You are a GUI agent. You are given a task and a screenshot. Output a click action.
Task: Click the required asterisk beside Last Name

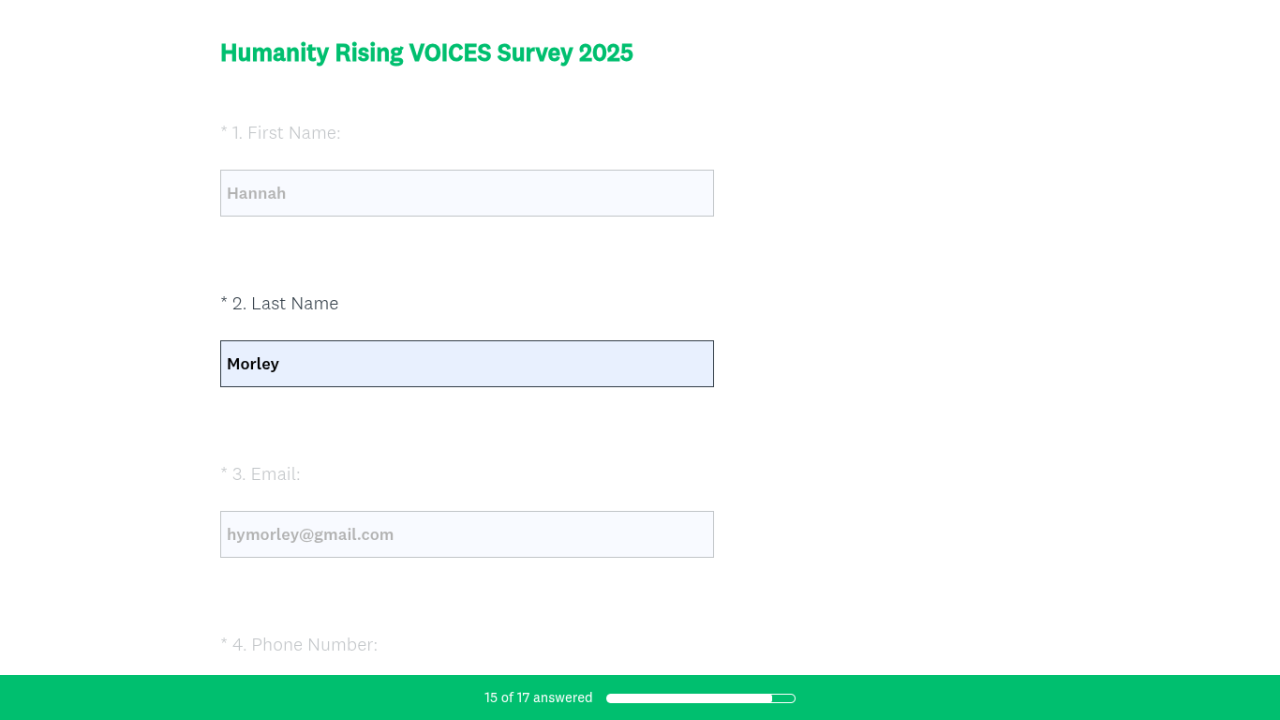tap(224, 302)
